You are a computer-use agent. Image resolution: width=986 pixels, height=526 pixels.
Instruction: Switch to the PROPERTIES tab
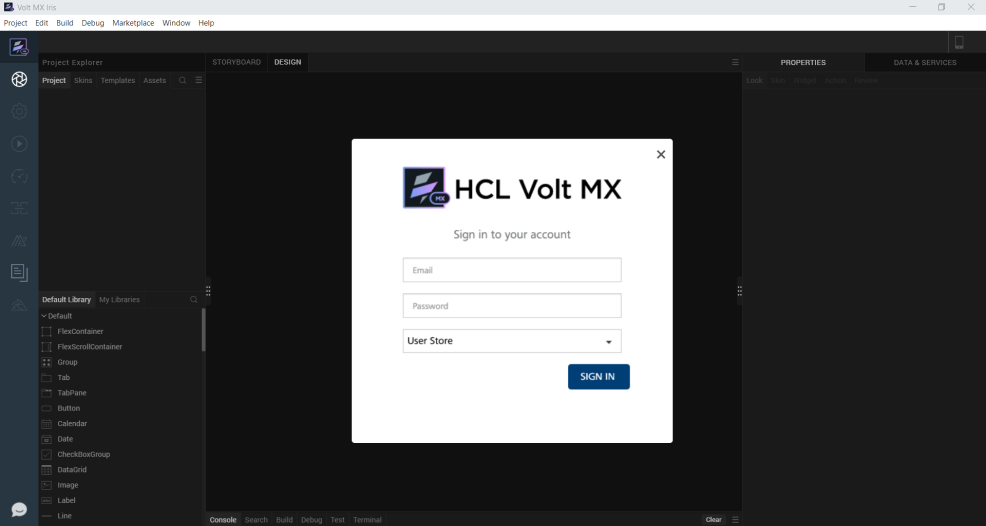(x=803, y=62)
